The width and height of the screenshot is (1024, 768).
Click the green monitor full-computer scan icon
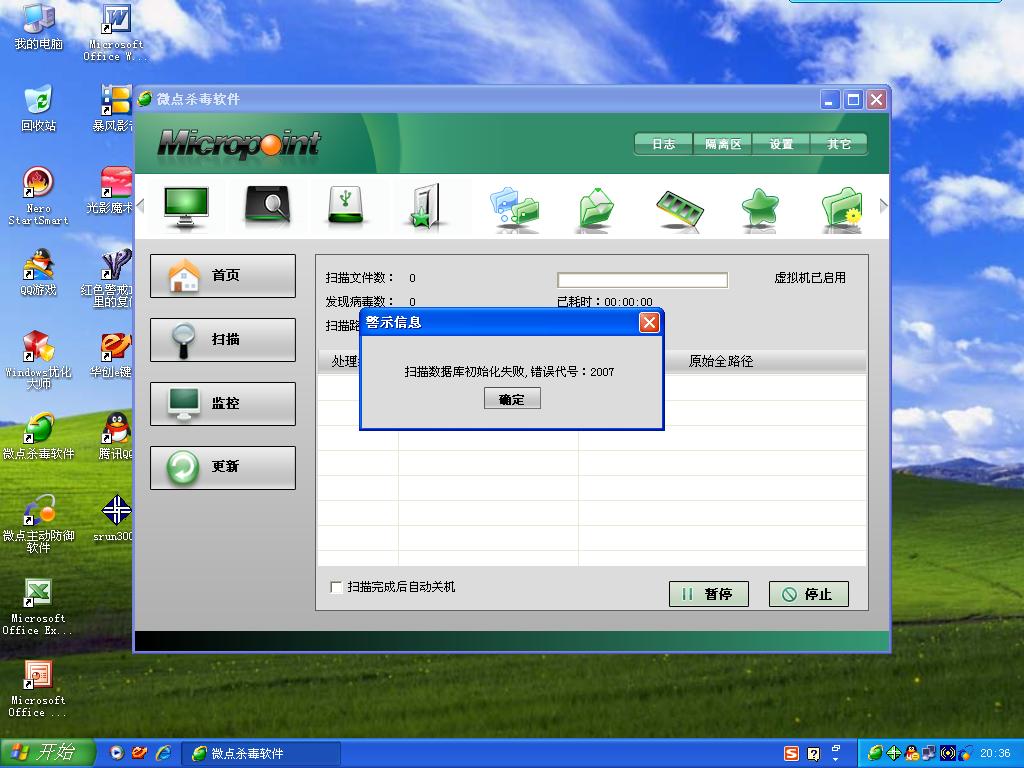(x=186, y=207)
